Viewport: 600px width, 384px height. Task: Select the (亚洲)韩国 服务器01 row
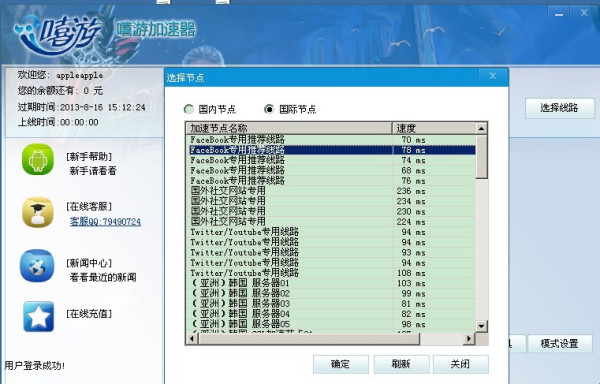tap(331, 283)
